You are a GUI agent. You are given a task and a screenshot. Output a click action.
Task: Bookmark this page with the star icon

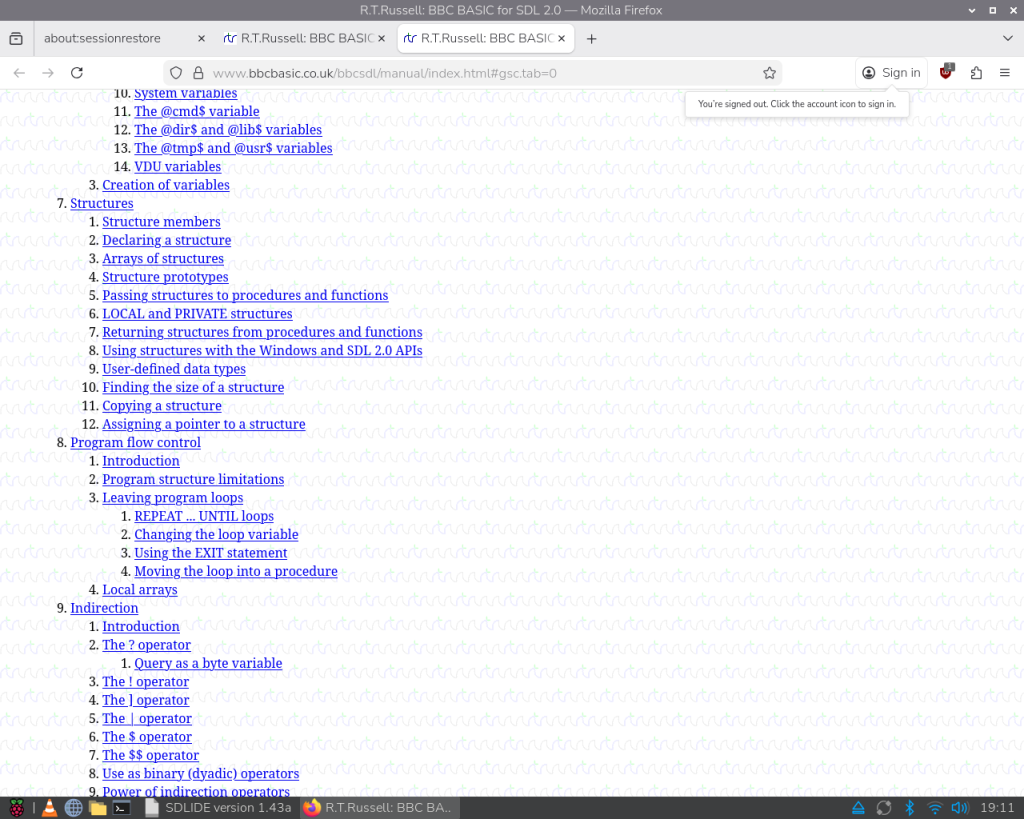click(769, 73)
